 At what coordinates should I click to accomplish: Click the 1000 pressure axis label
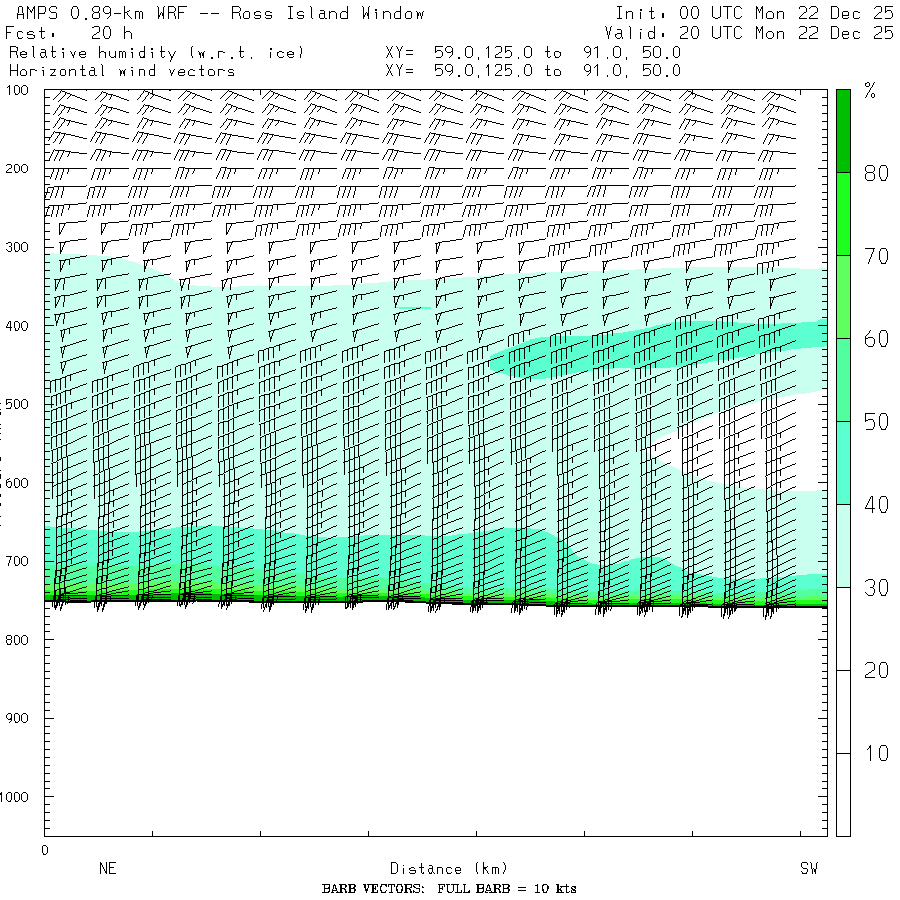click(x=14, y=797)
